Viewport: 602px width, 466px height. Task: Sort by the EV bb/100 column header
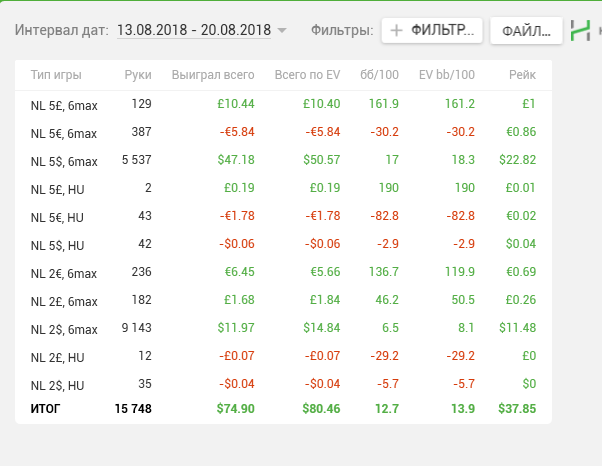tap(447, 75)
